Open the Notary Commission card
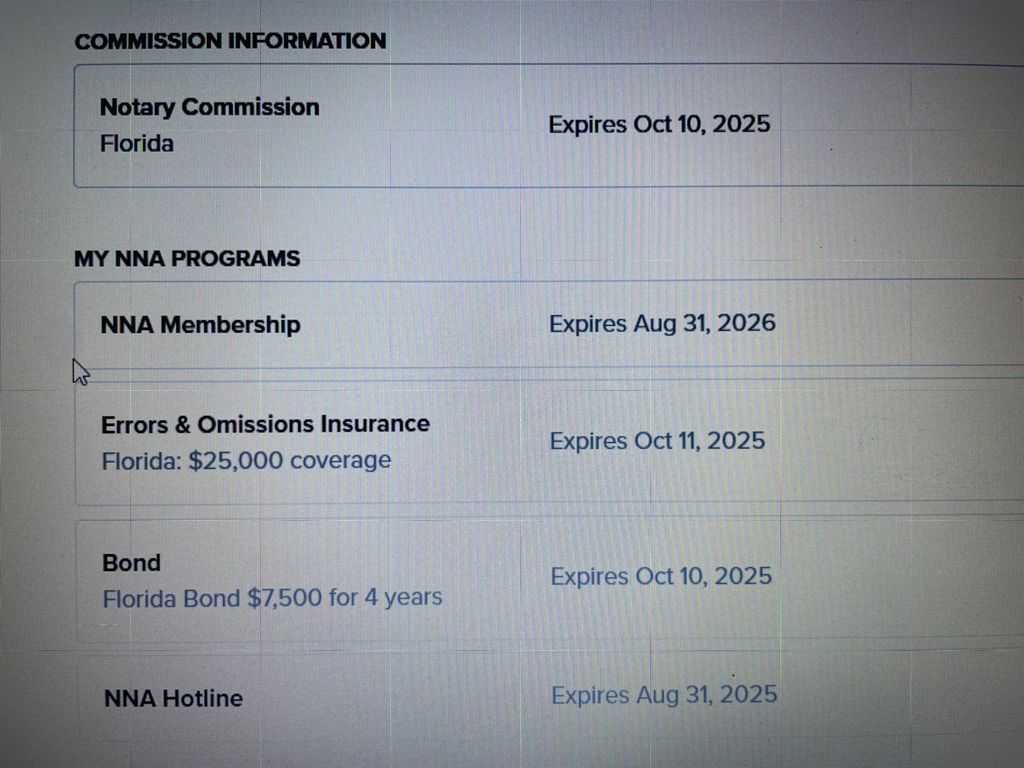Viewport: 1024px width, 768px height. click(x=549, y=125)
